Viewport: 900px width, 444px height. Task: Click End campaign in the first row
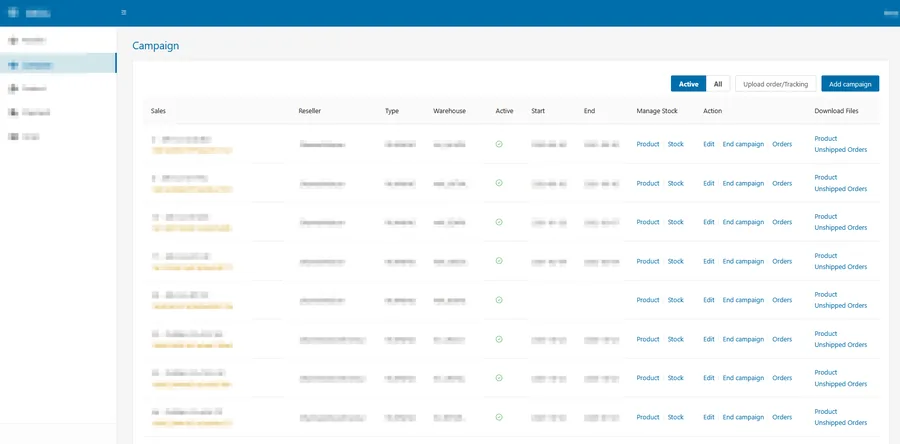(743, 144)
